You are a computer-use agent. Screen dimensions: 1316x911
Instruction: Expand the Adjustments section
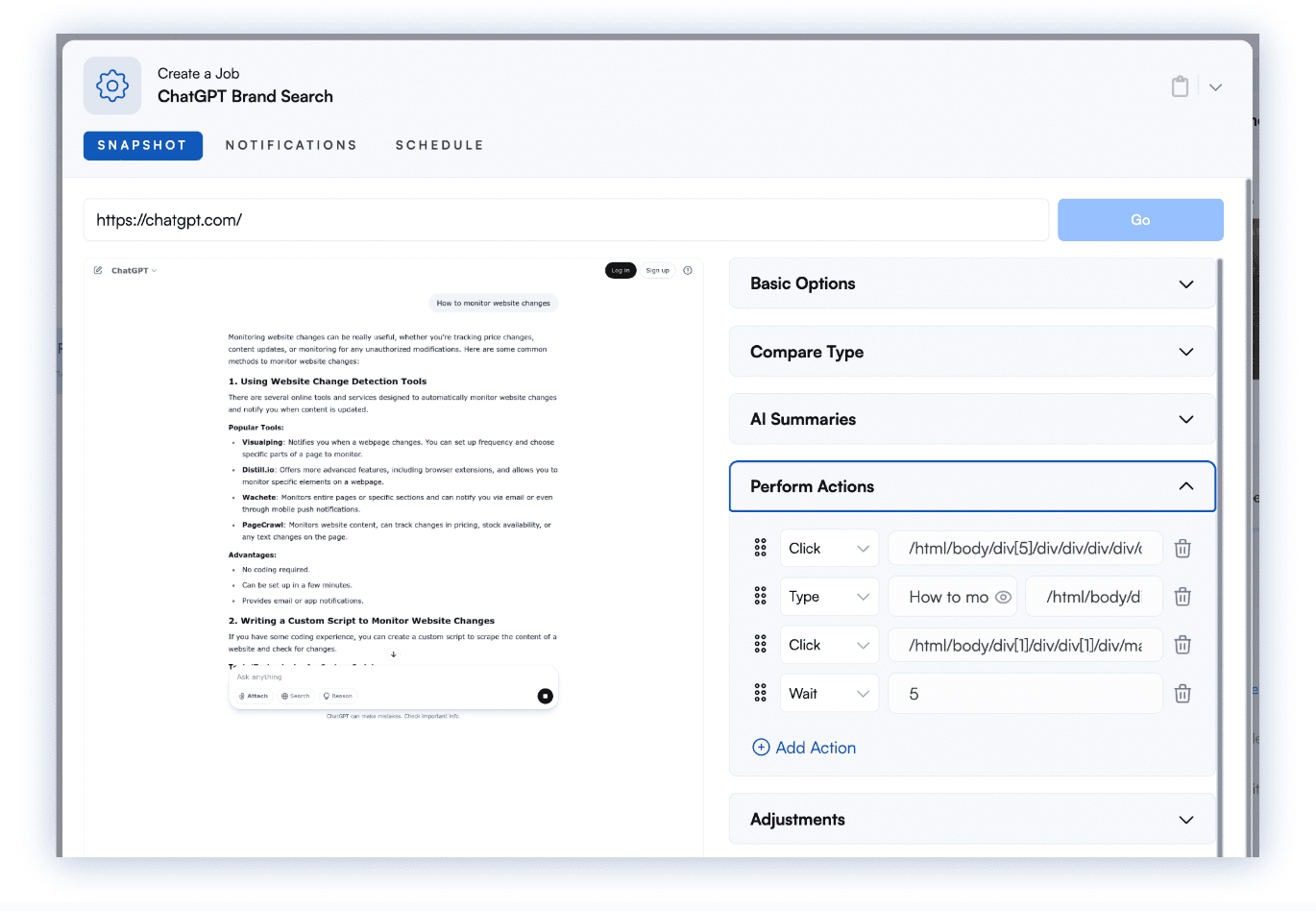point(972,820)
